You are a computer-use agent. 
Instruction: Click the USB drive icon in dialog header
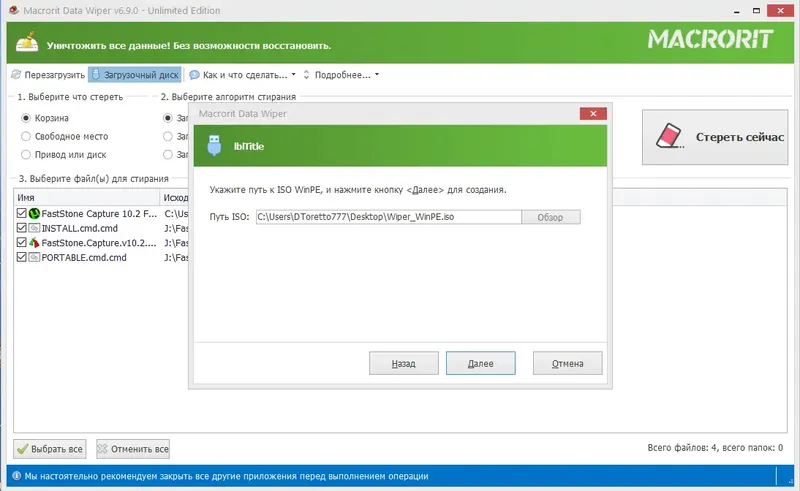coord(215,145)
